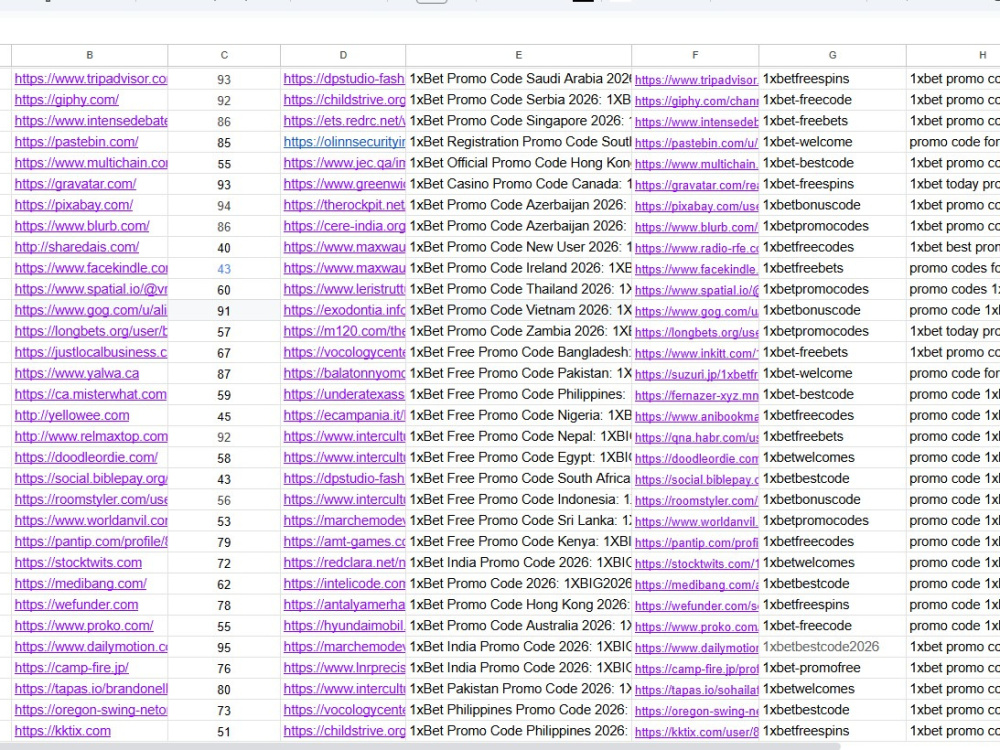Open the redclara.net link
The width and height of the screenshot is (1000, 750).
(344, 563)
